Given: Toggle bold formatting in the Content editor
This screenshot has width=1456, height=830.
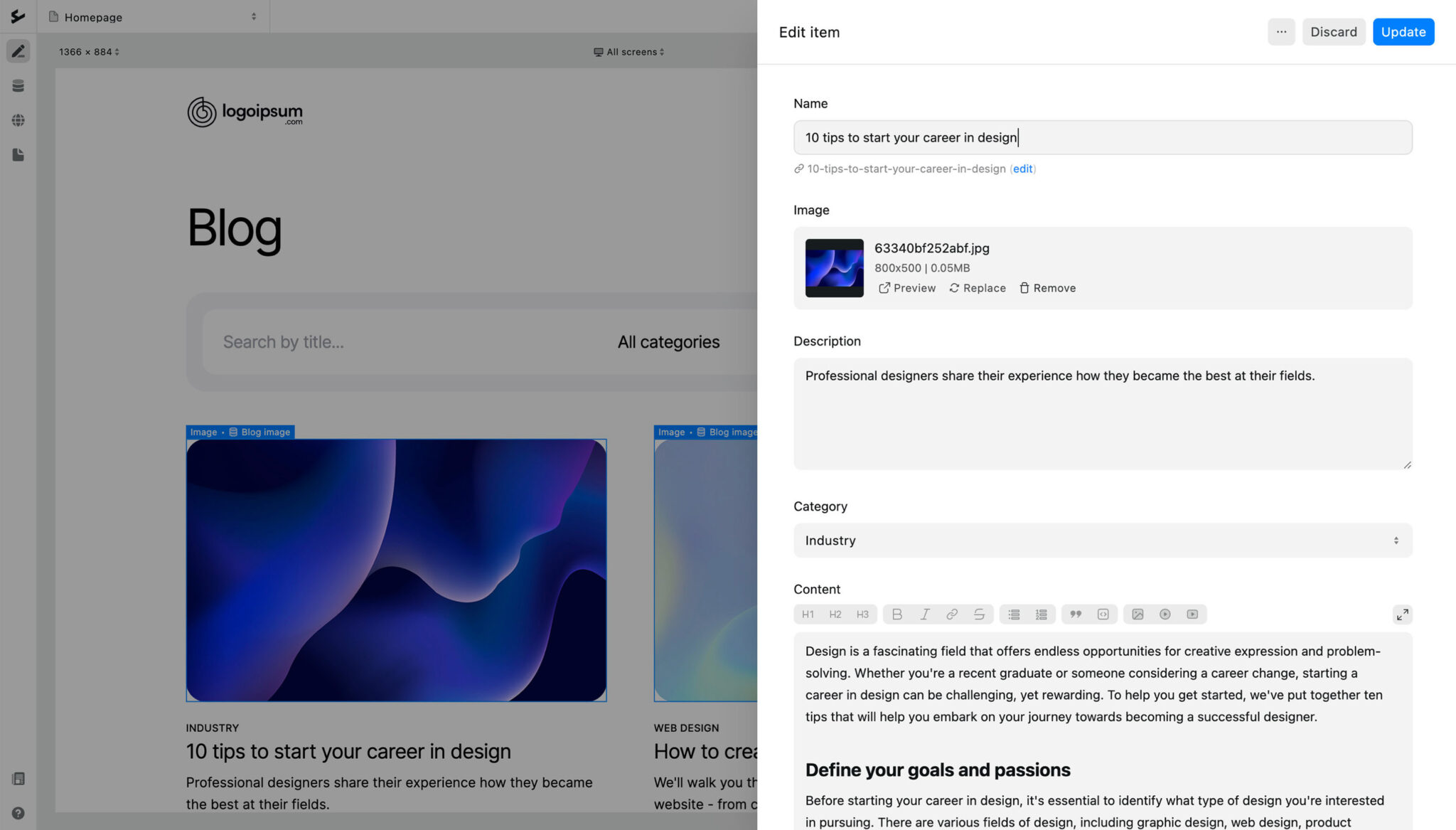Looking at the screenshot, I should (x=896, y=614).
